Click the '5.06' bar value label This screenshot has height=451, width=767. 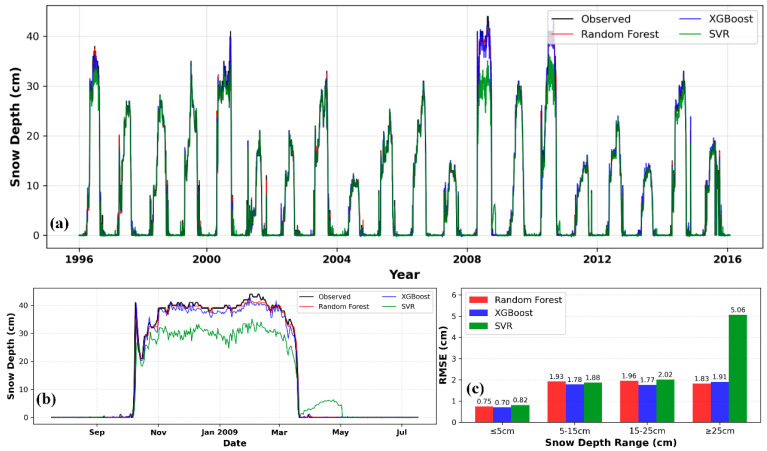click(738, 310)
